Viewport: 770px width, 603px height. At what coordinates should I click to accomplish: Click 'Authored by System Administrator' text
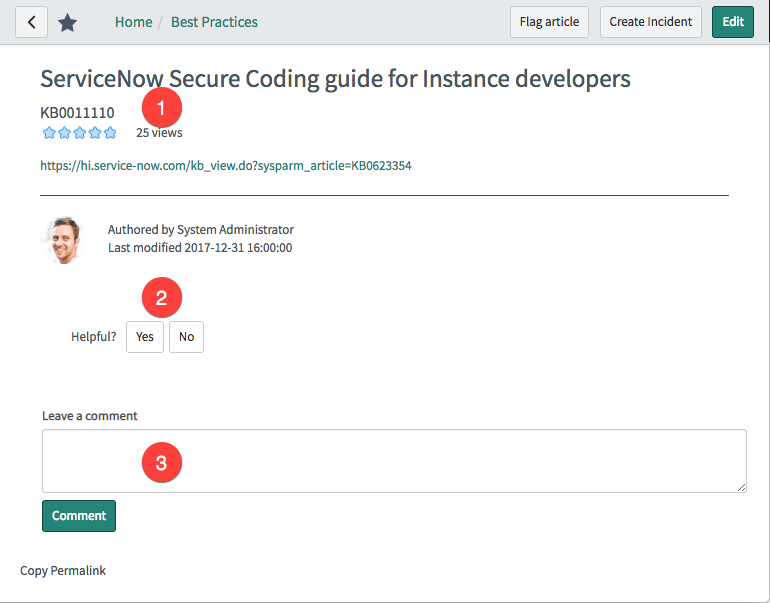tap(201, 230)
